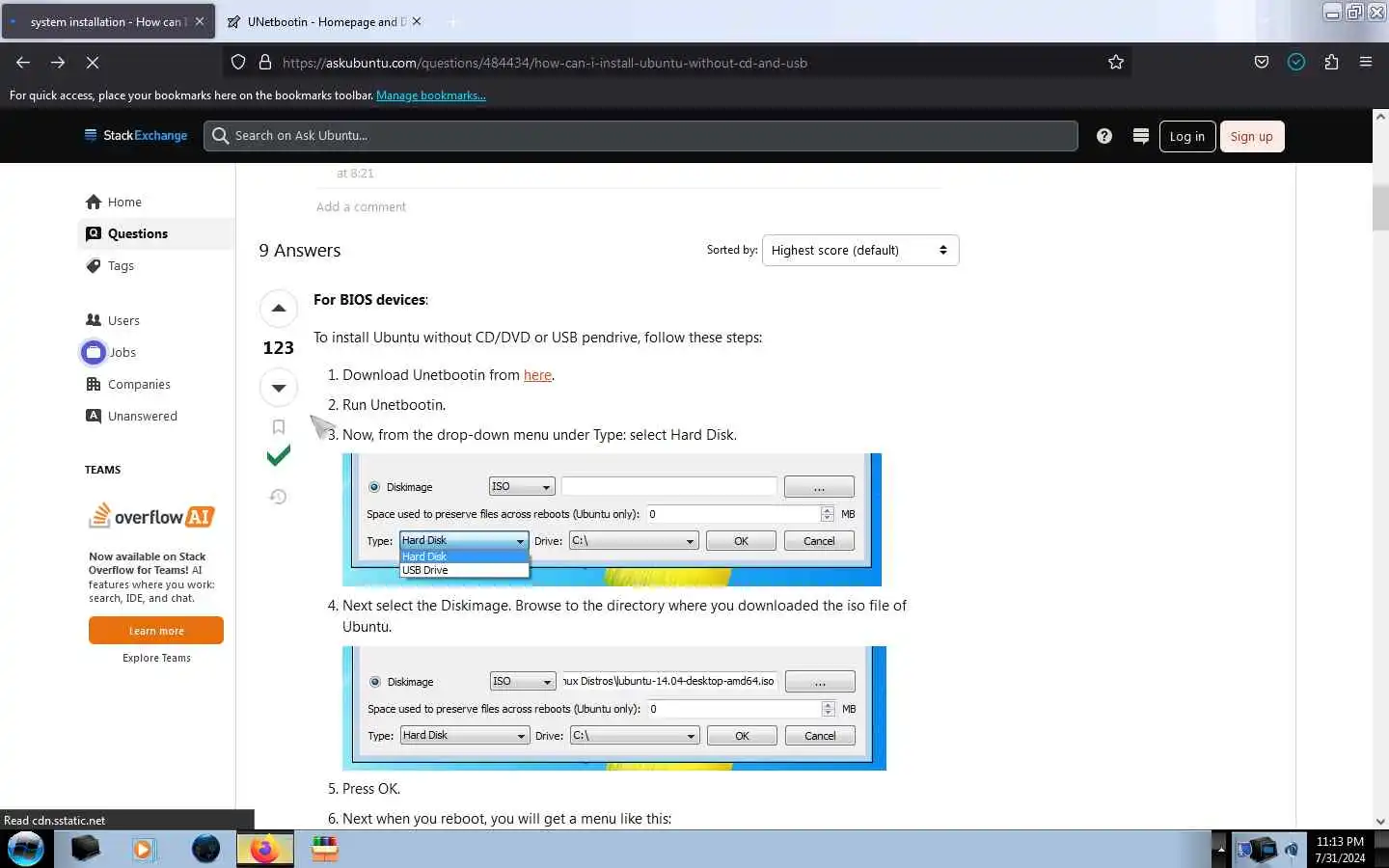Close the UNetbootin tab

[417, 21]
